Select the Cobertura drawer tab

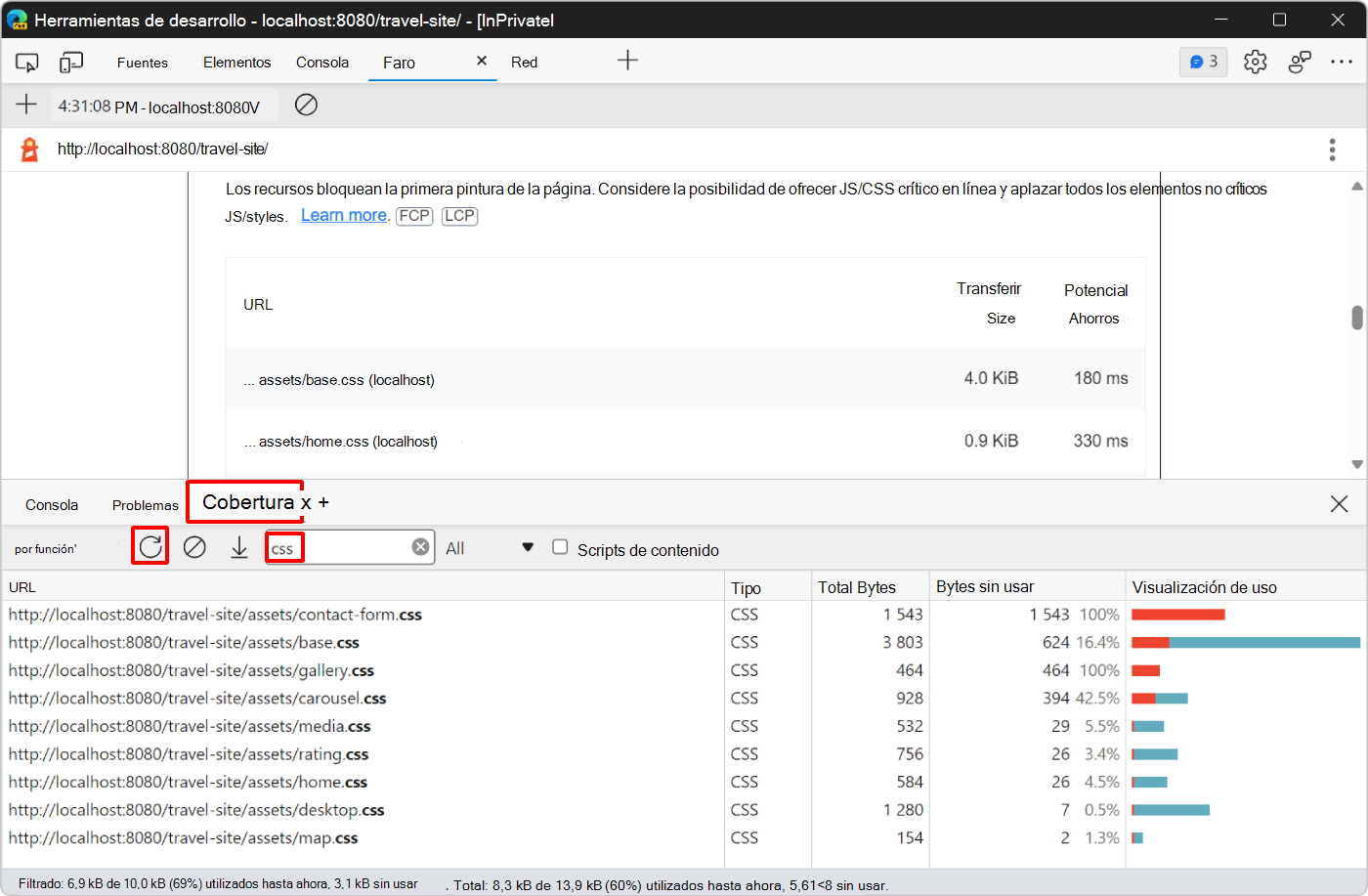tap(248, 502)
